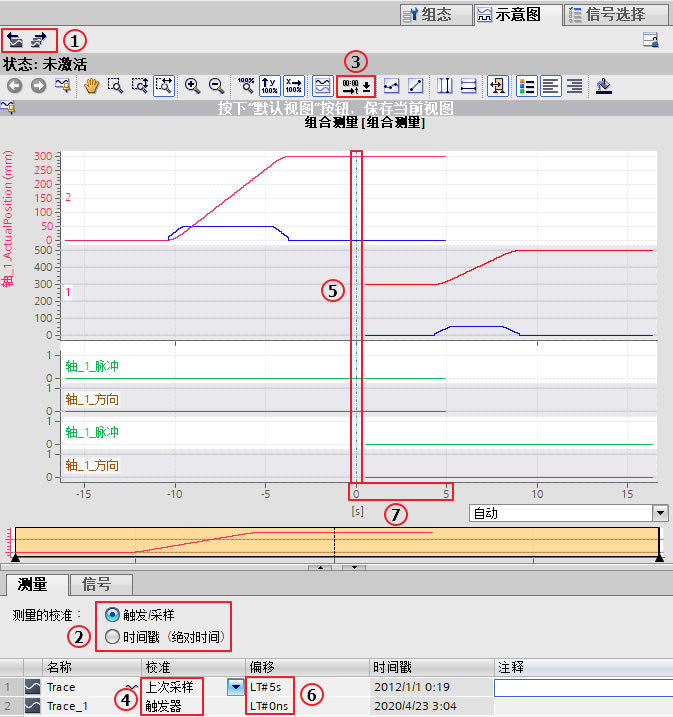Click the 轴_1_ActualPosition (mm) axis label

point(8,219)
